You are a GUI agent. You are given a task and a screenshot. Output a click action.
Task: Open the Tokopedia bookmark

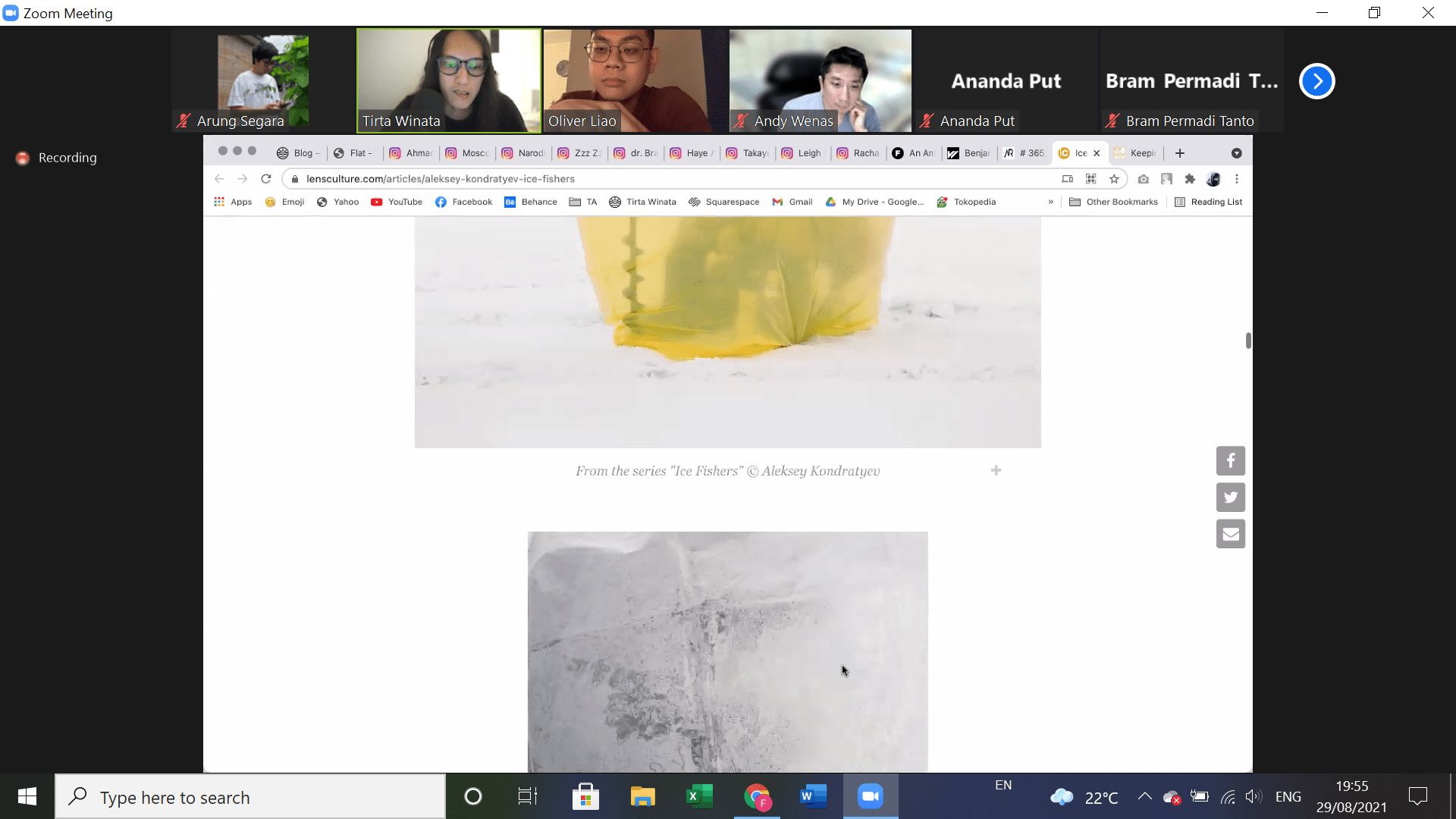tap(967, 202)
